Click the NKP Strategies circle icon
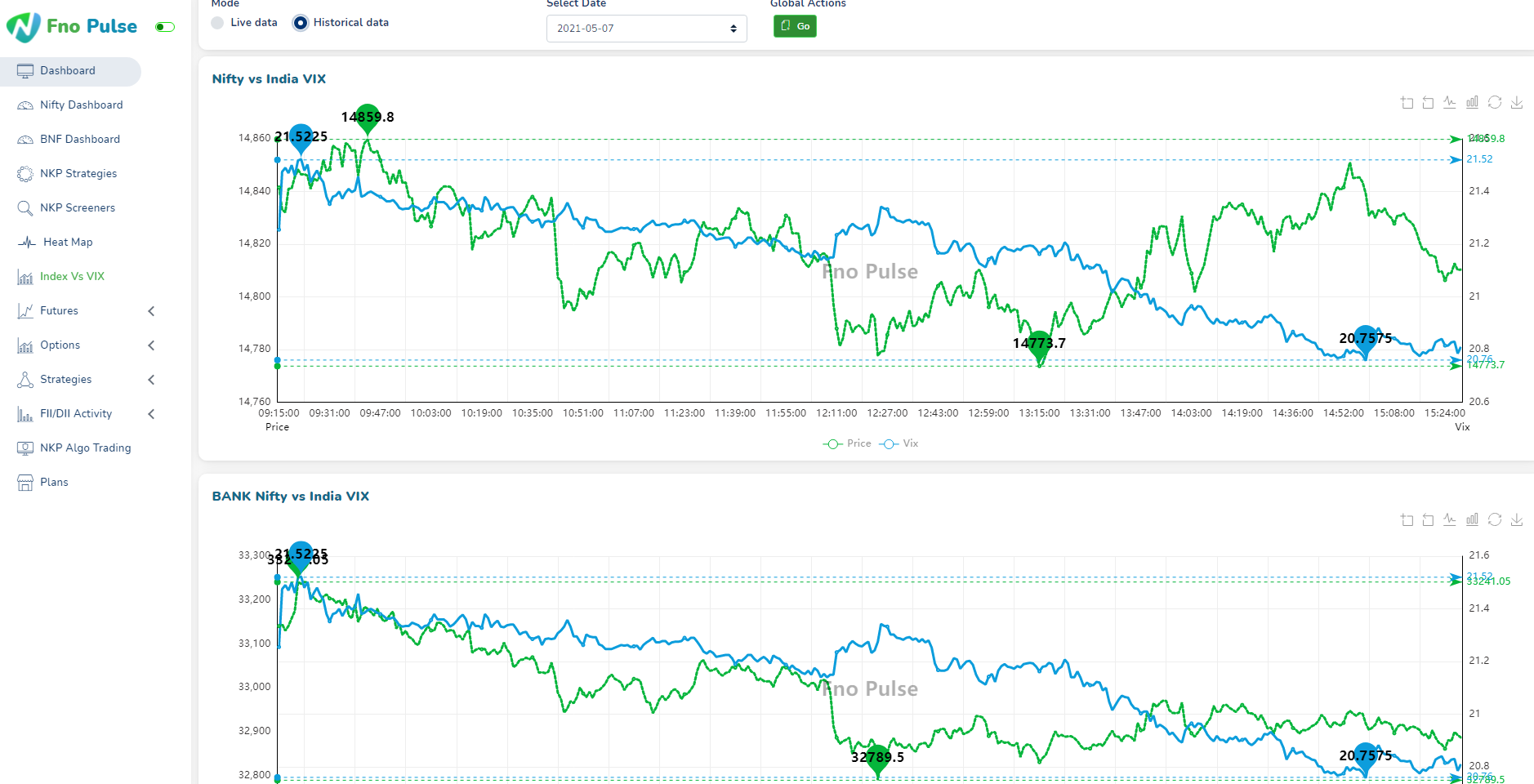1534x784 pixels. click(25, 174)
